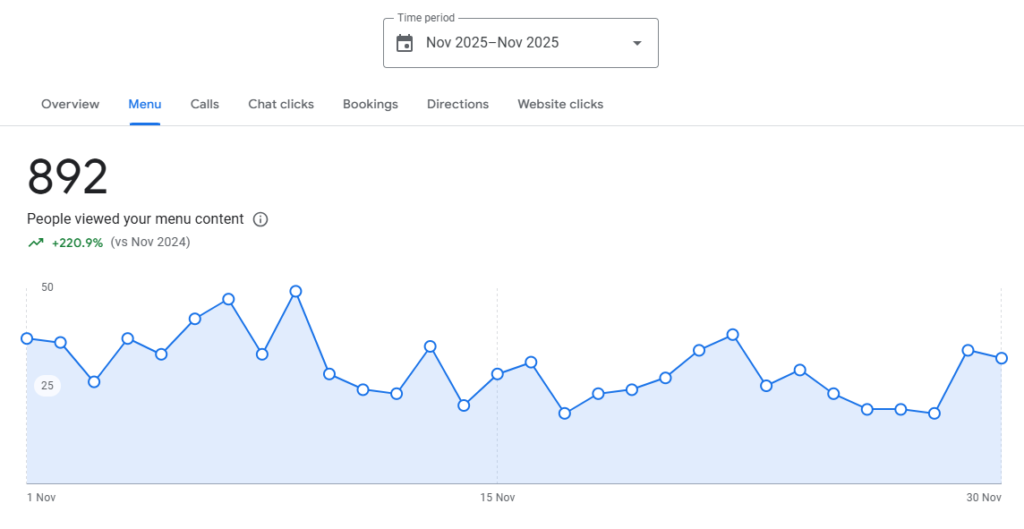1024x529 pixels.
Task: Click the info icon beside menu content
Action: pos(260,219)
